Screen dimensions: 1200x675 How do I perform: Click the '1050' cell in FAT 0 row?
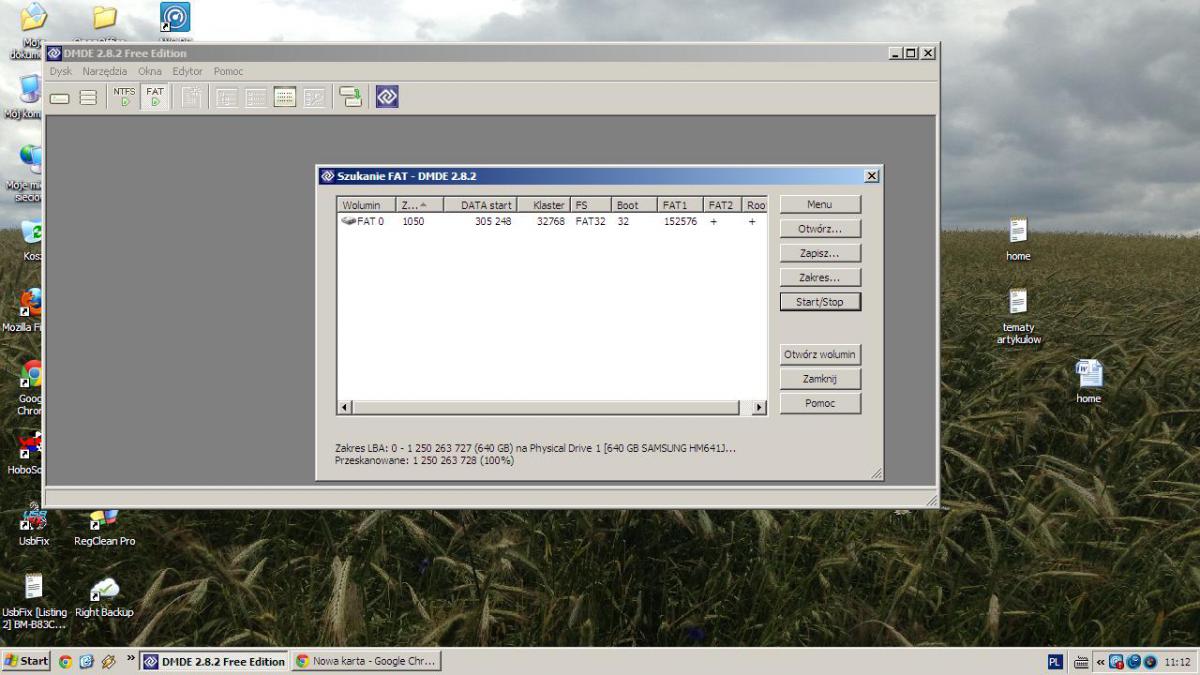click(413, 221)
